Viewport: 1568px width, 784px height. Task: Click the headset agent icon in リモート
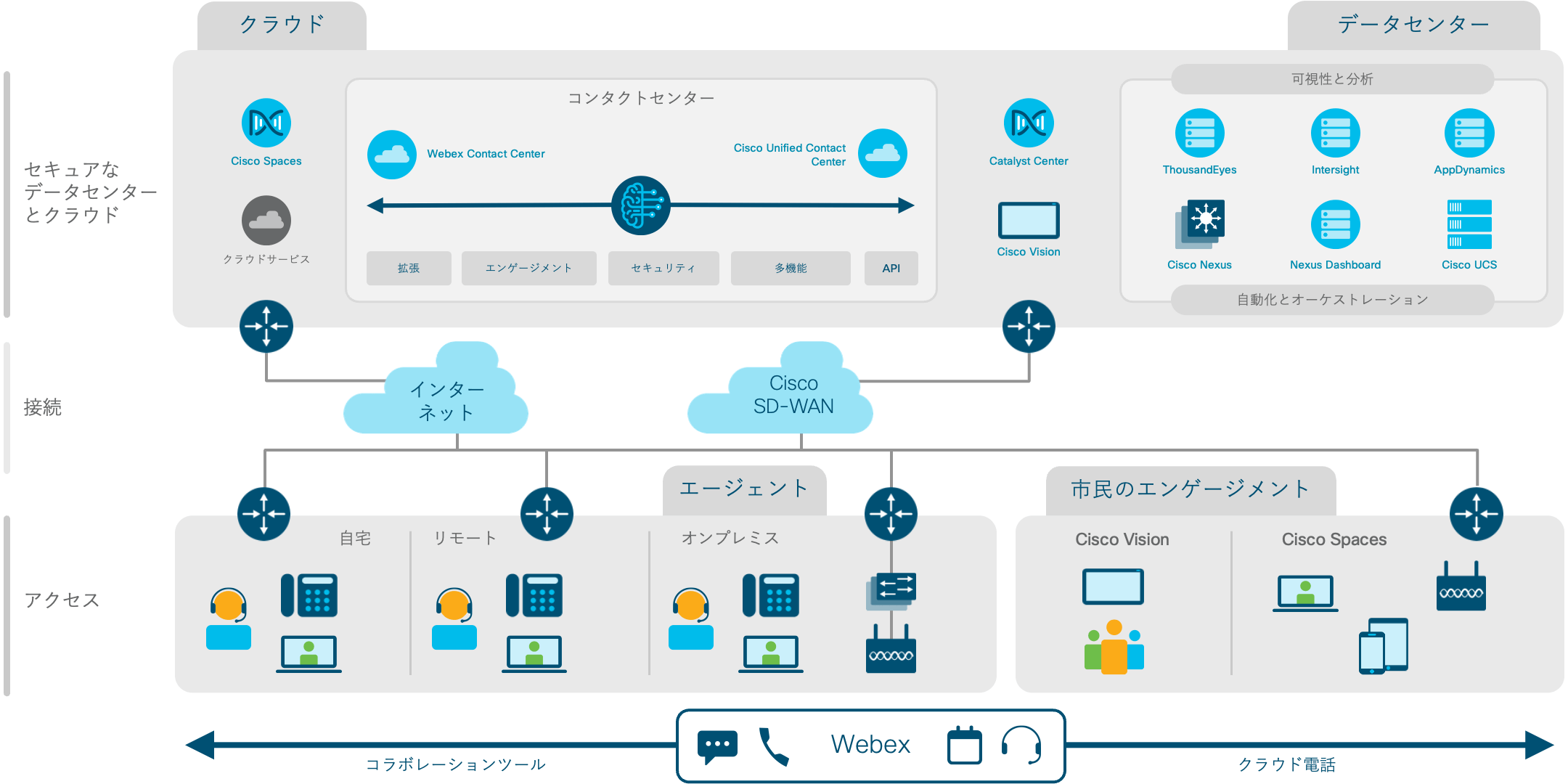click(454, 618)
